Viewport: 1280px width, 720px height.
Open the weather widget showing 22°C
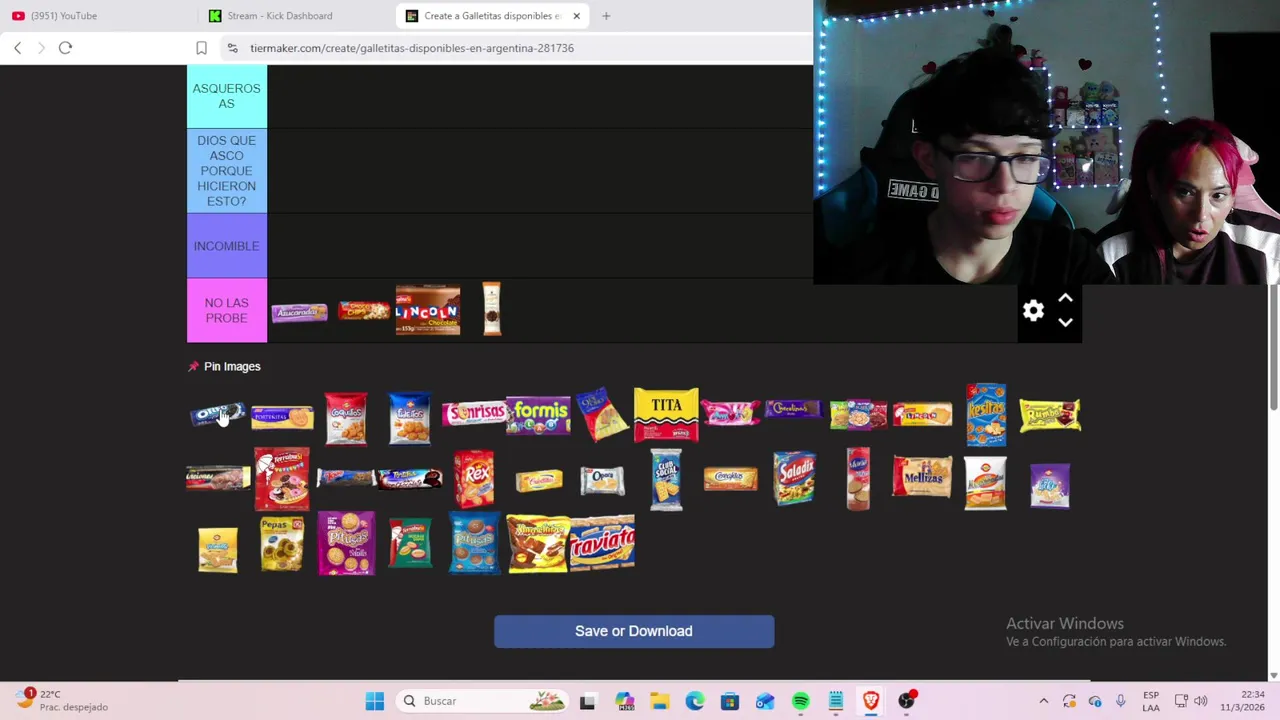62,700
